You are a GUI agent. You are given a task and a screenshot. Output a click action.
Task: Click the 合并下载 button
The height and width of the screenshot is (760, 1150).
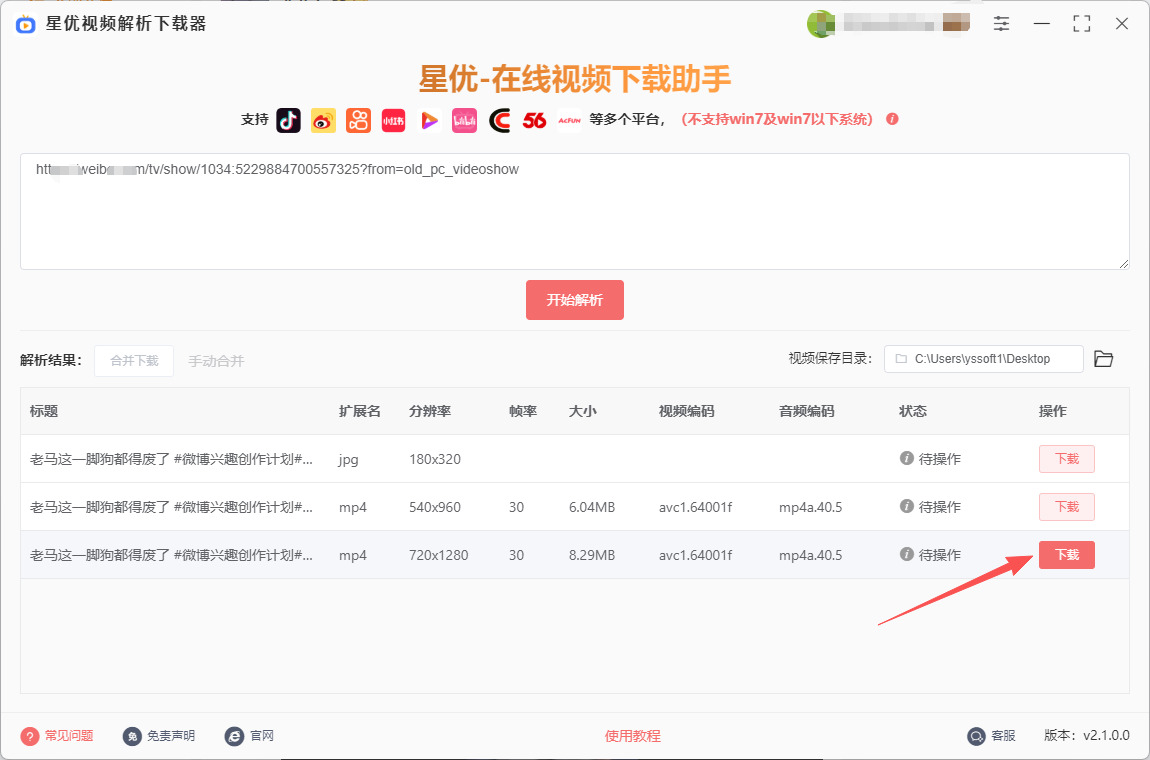[x=134, y=361]
